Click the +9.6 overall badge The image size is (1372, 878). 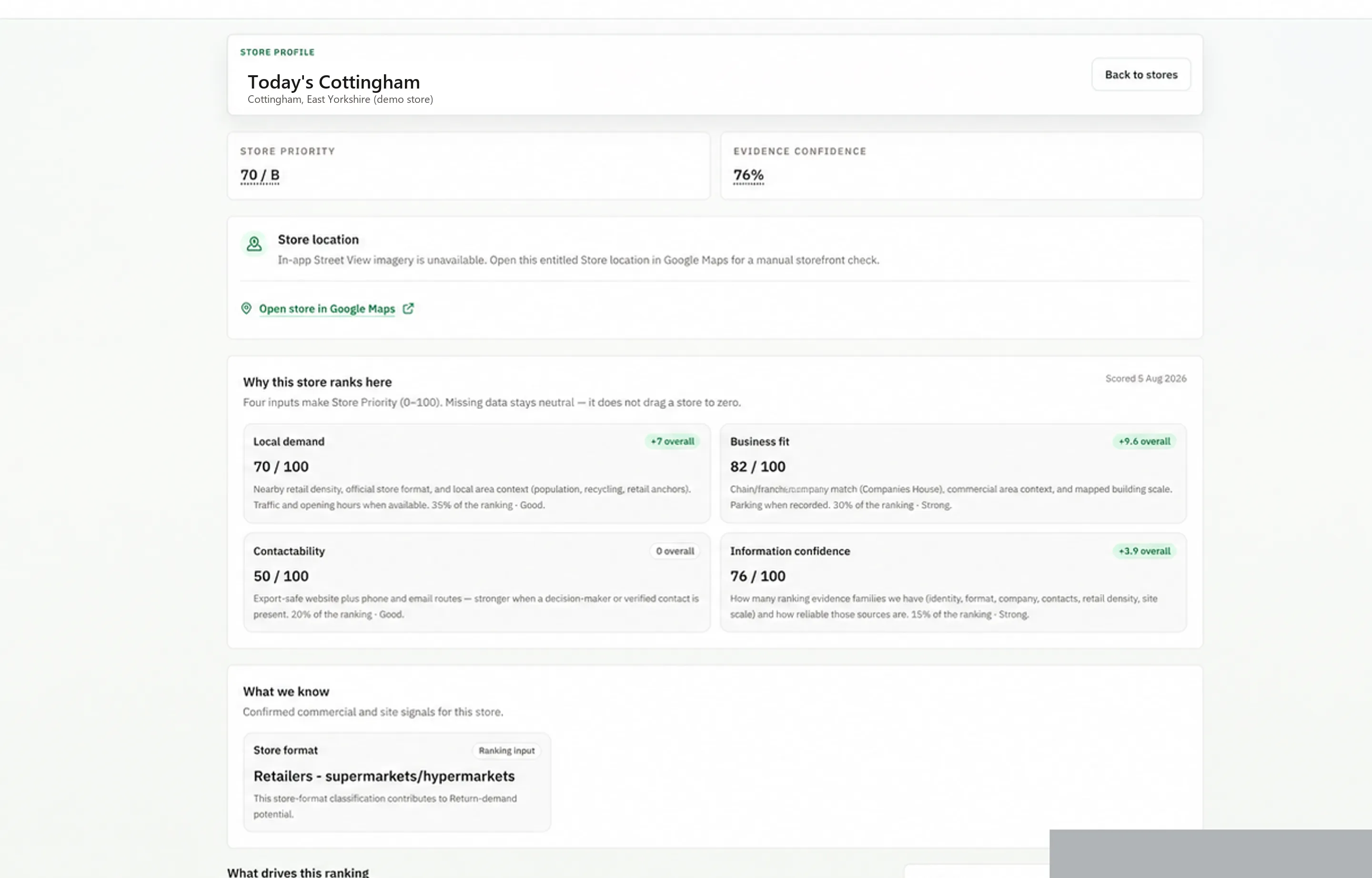point(1144,441)
